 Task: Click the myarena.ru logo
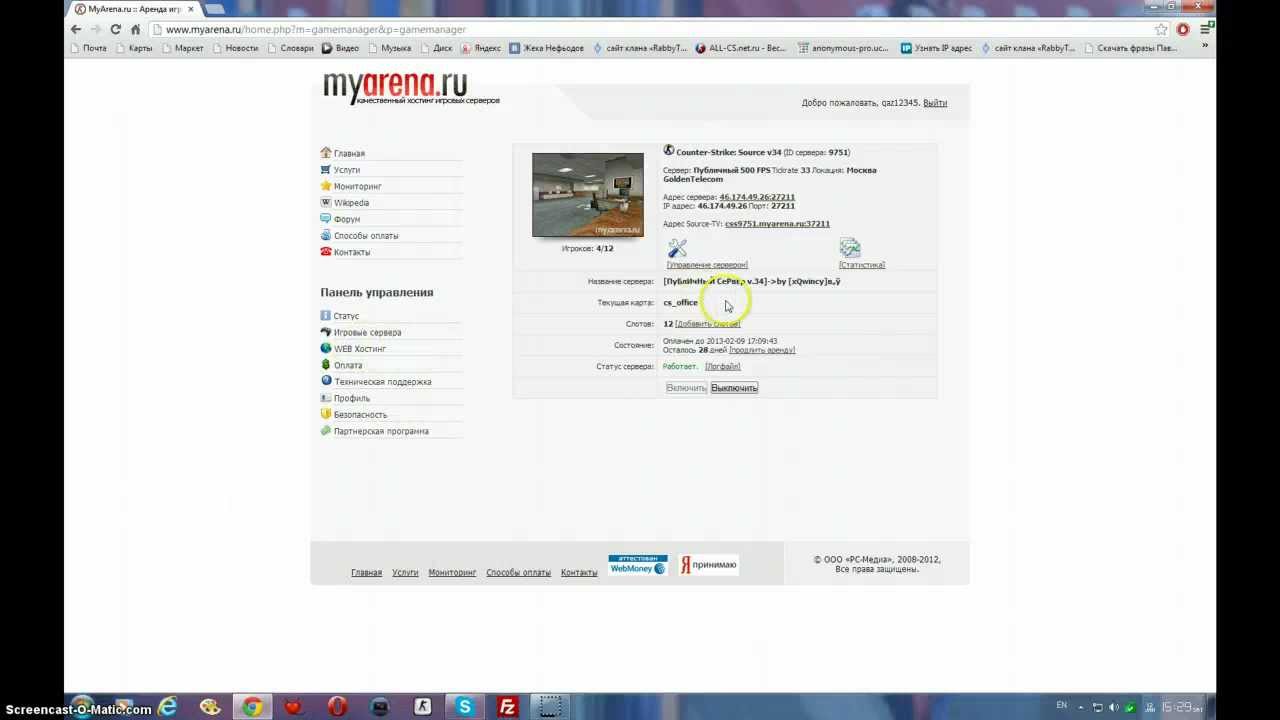click(410, 88)
